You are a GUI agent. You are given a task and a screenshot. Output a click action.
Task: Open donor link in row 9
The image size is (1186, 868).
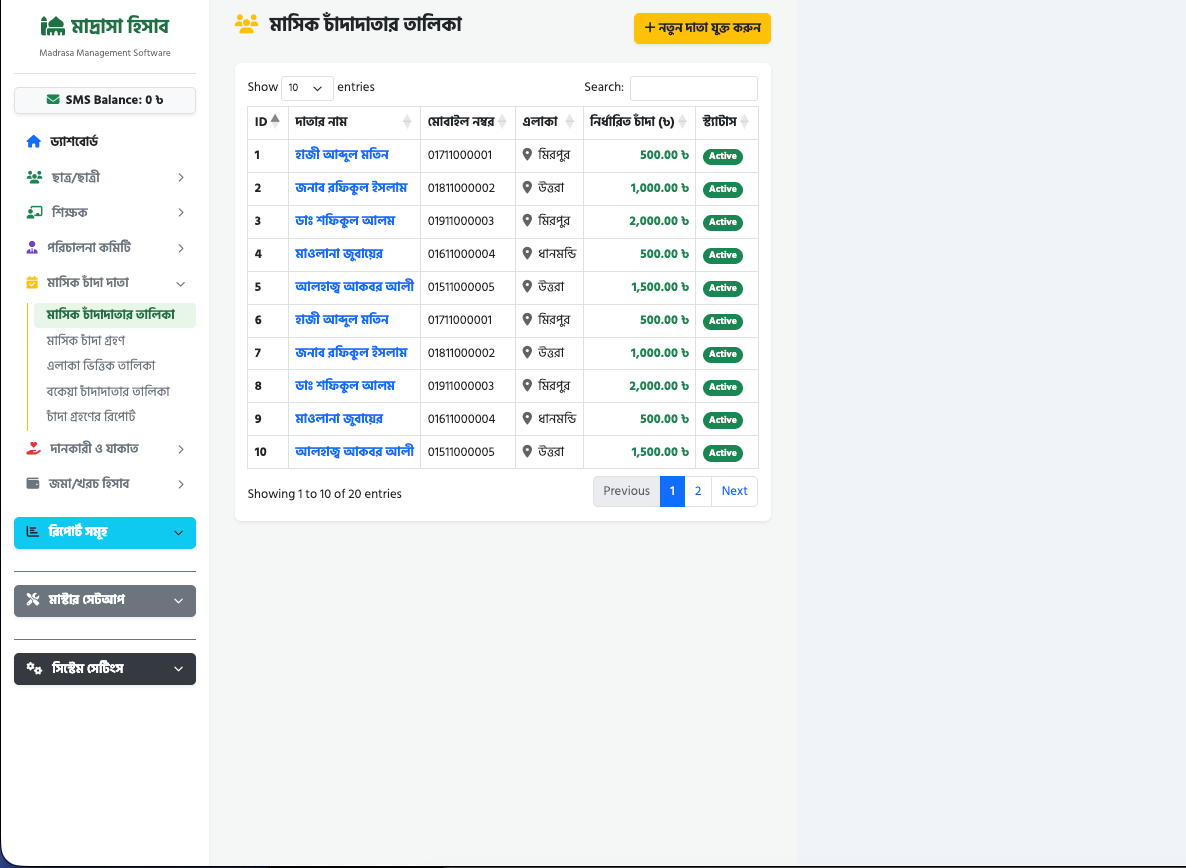click(x=339, y=419)
